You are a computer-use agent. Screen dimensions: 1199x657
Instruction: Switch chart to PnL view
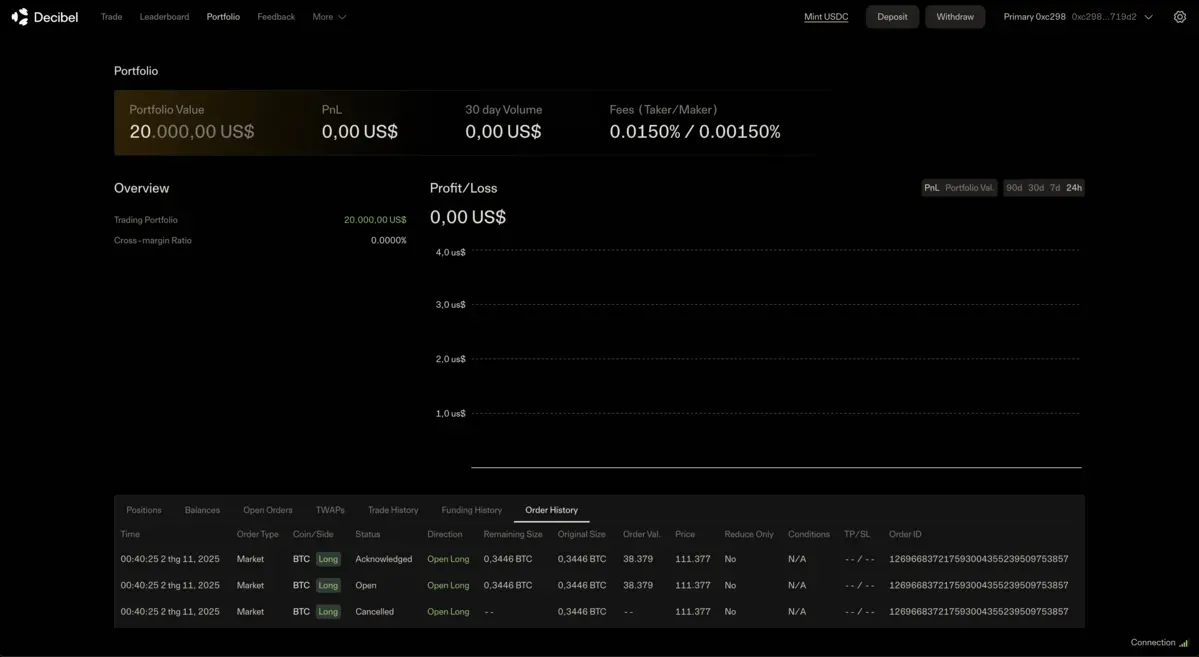tap(931, 188)
